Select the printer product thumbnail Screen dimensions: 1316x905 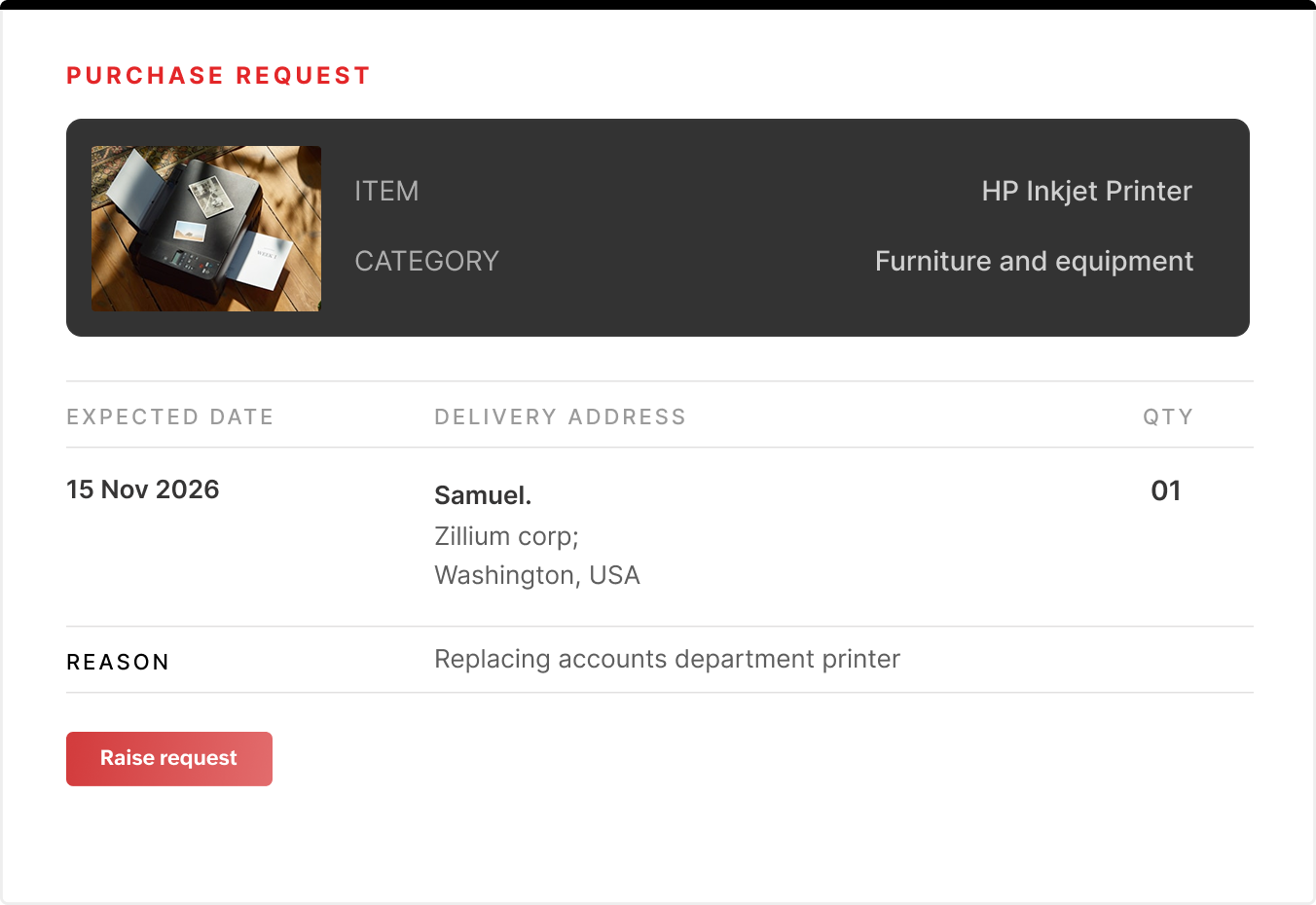point(205,228)
